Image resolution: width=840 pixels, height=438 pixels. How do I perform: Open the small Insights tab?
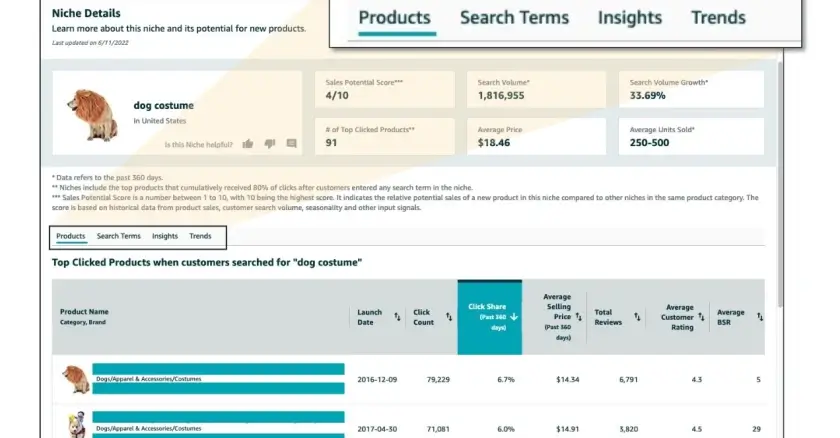[x=164, y=236]
